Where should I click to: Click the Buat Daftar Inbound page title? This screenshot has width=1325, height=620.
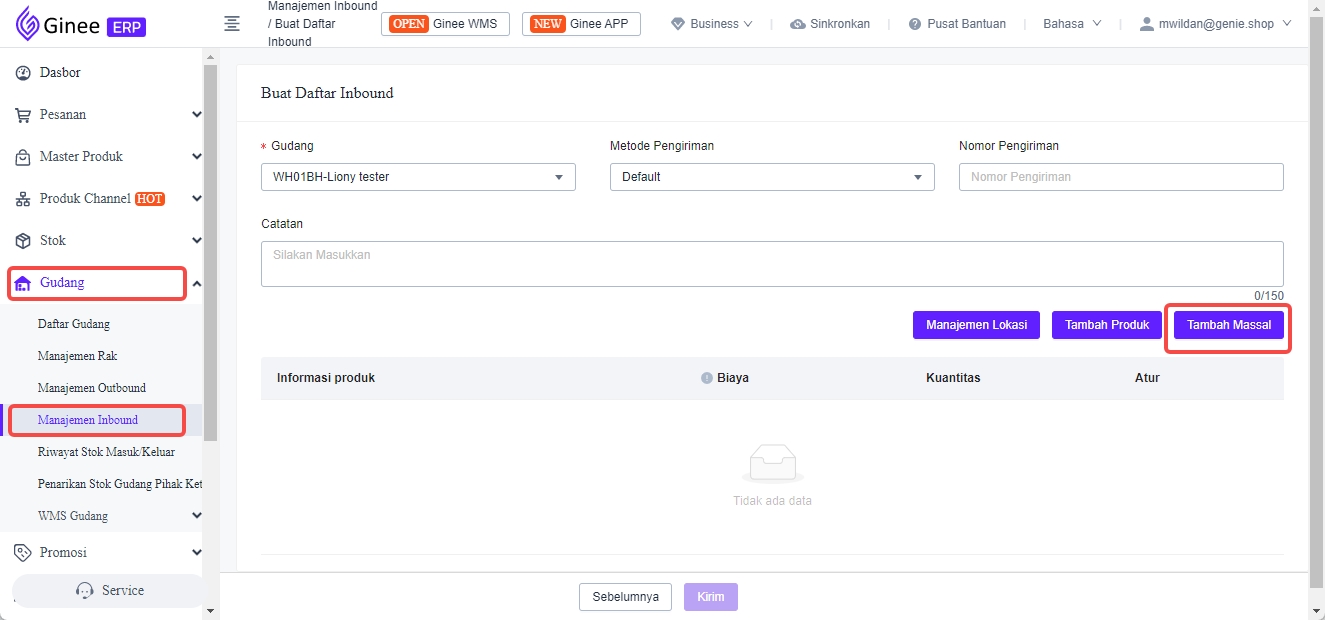coord(327,93)
